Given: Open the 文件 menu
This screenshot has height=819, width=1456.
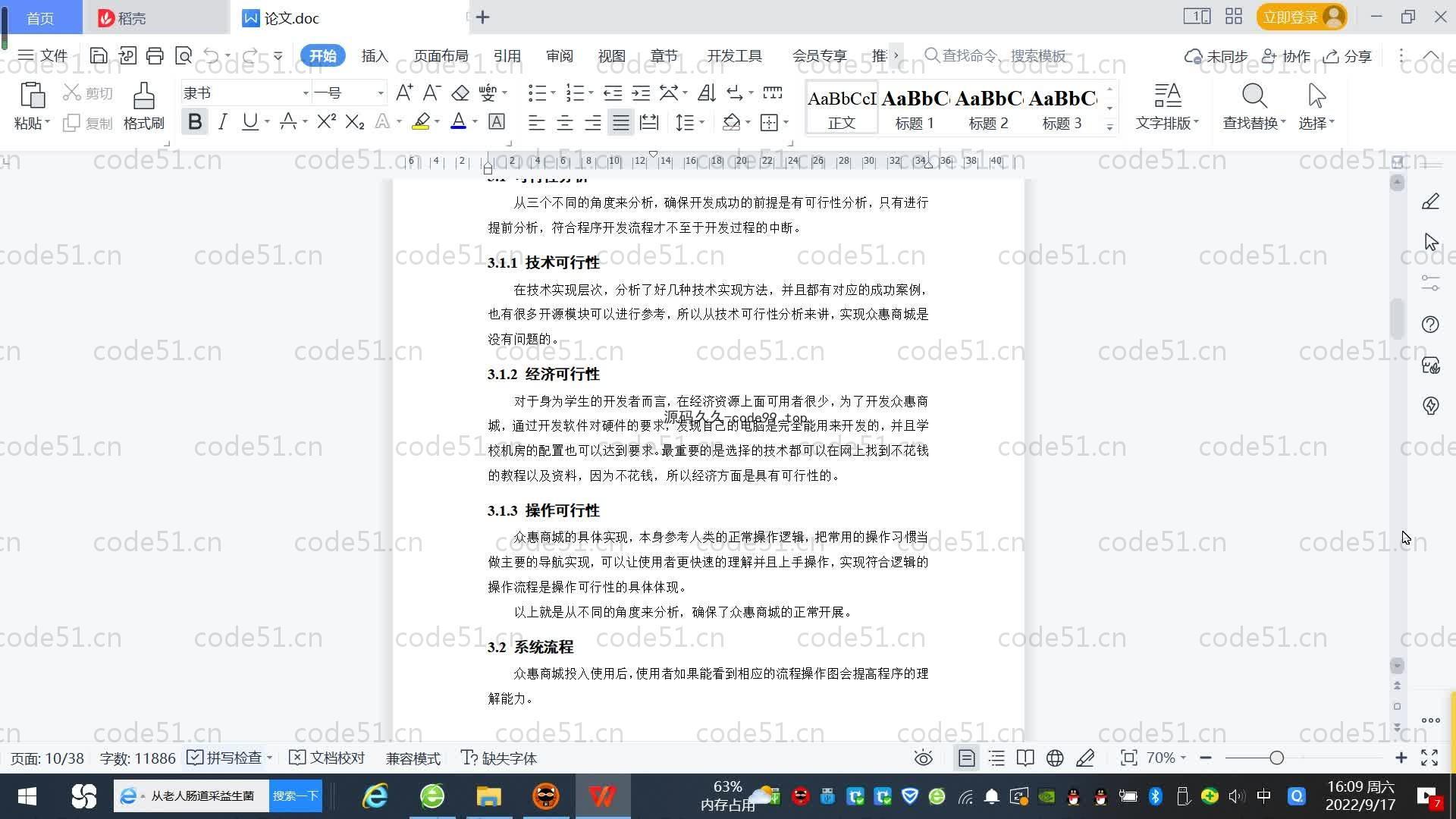Looking at the screenshot, I should coord(43,55).
